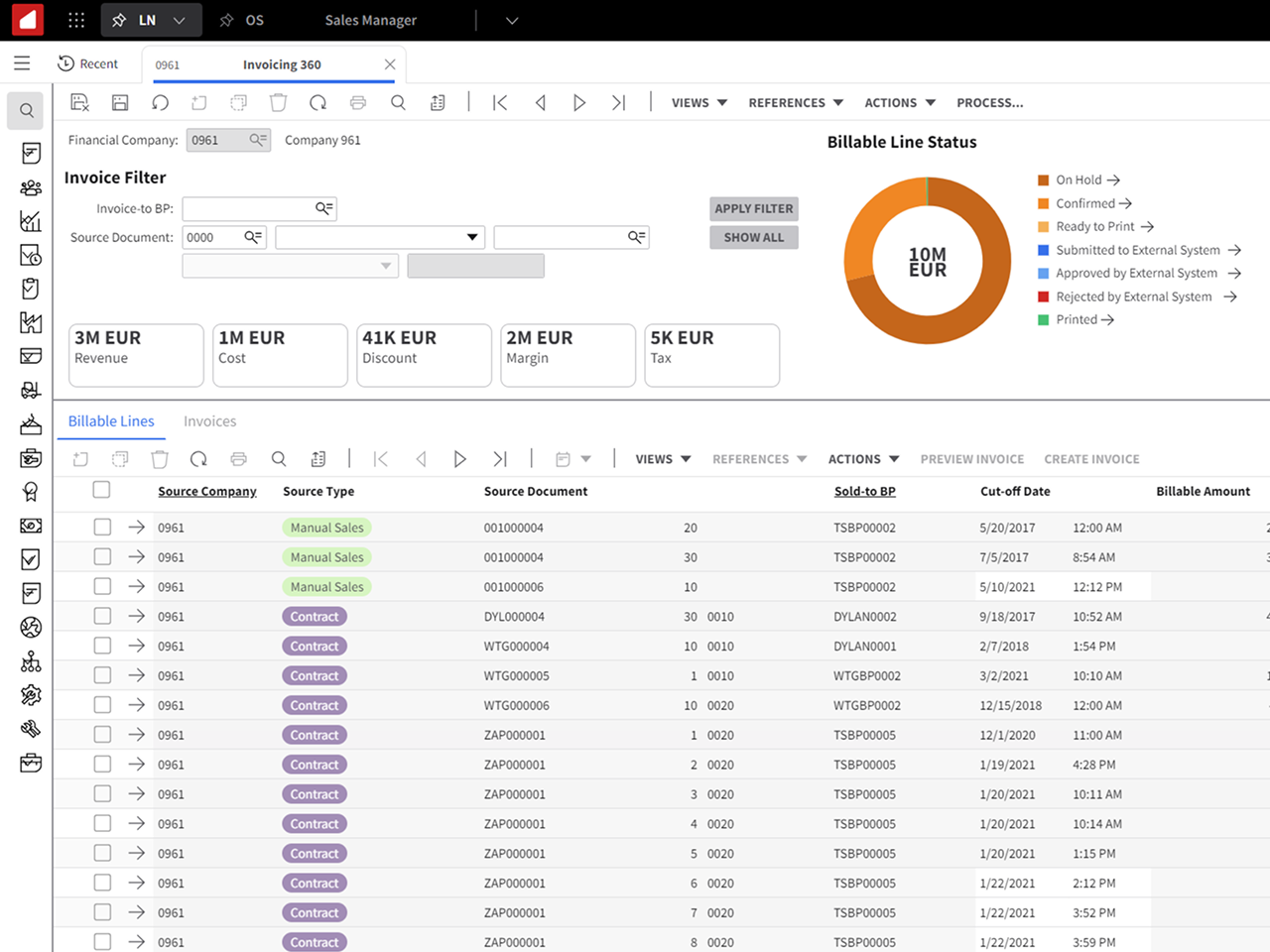This screenshot has width=1270, height=952.
Task: Open the hamburger navigation menu
Action: tap(22, 63)
